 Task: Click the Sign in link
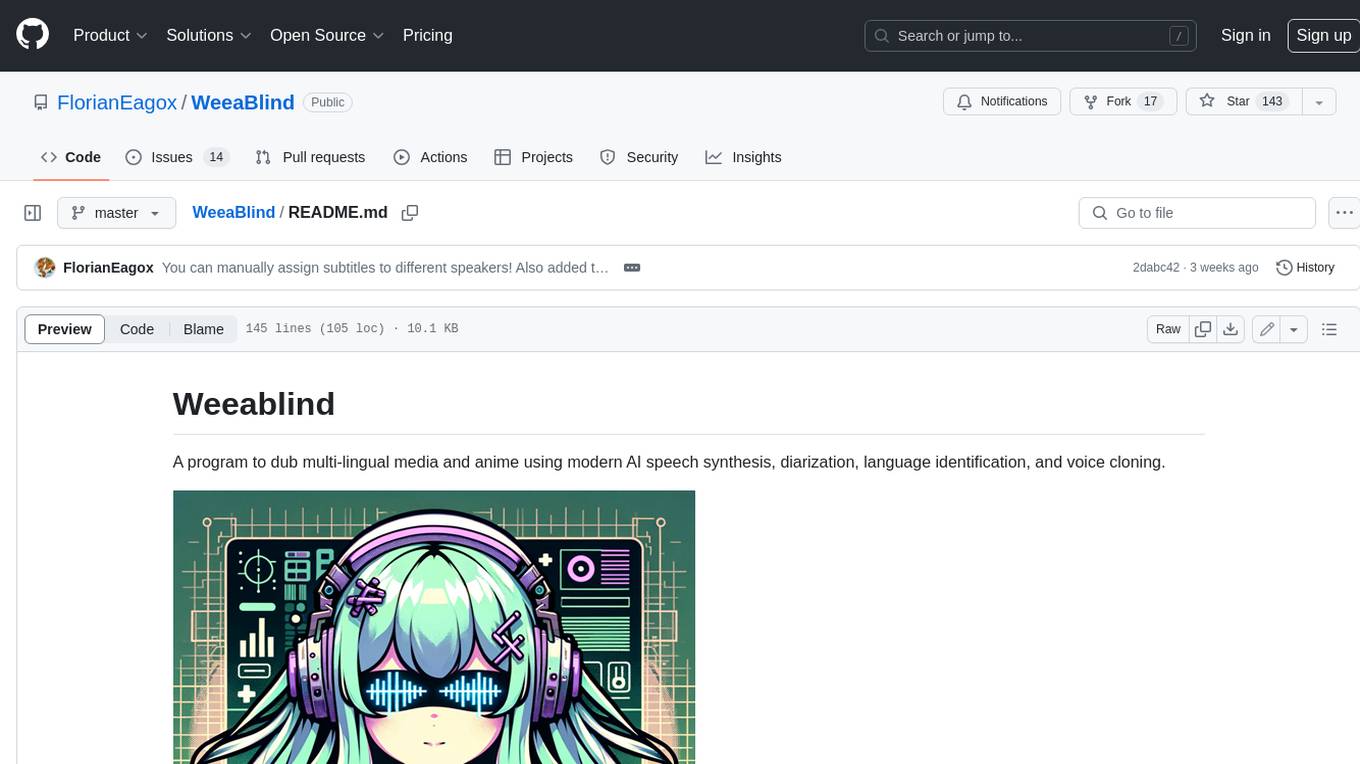coord(1245,35)
